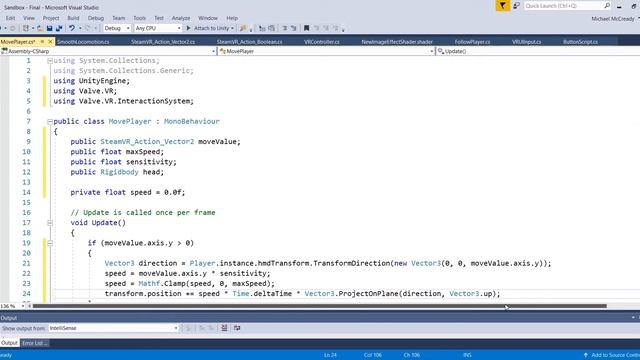Image resolution: width=640 pixels, height=360 pixels.
Task: Click the horizontal editor scrollbar thumb
Action: (x=320, y=306)
